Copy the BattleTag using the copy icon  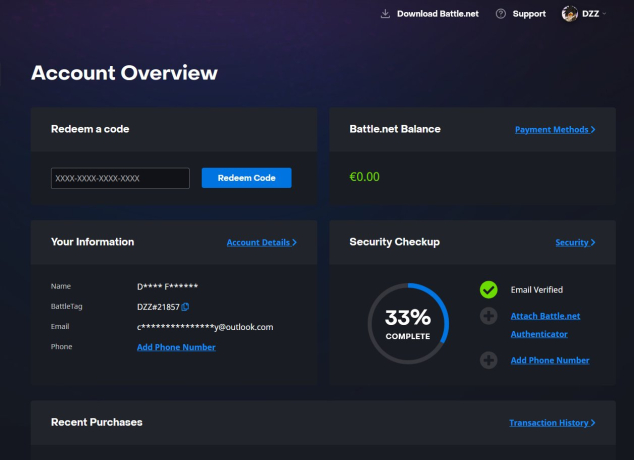[x=185, y=306]
